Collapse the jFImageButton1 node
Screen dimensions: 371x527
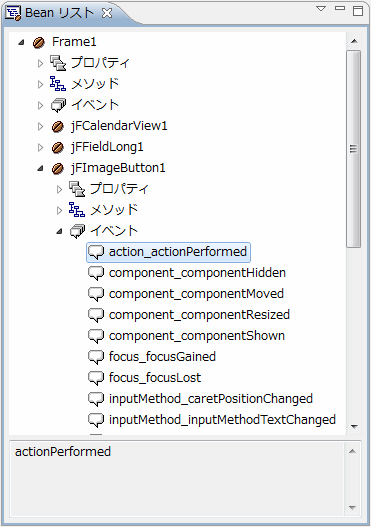tap(41, 168)
